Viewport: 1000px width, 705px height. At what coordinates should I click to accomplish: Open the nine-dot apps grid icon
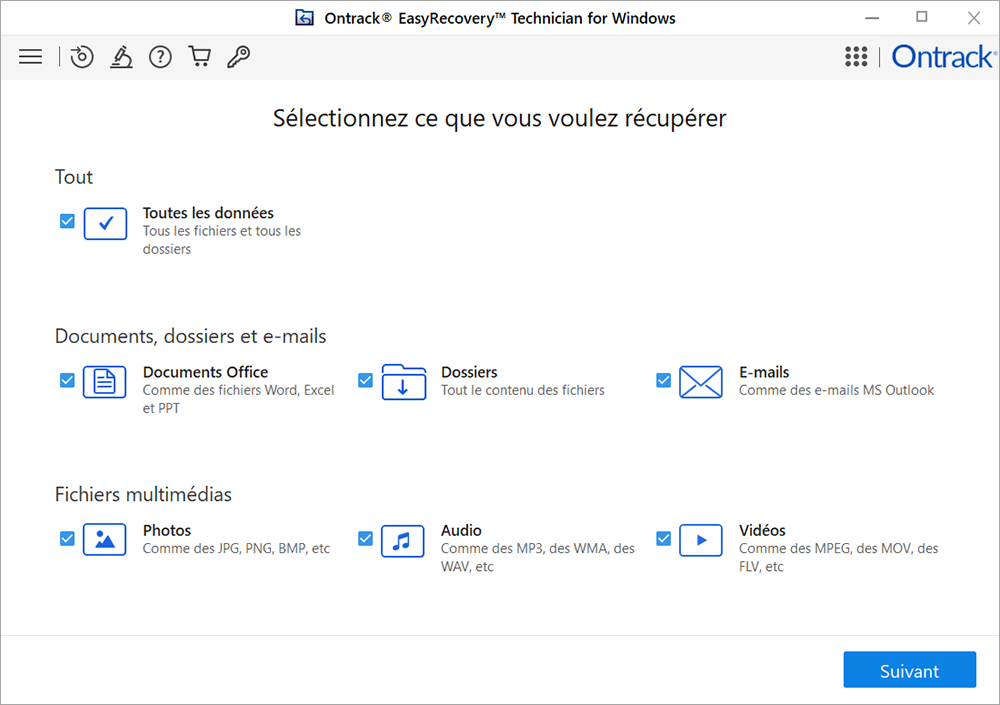(856, 57)
